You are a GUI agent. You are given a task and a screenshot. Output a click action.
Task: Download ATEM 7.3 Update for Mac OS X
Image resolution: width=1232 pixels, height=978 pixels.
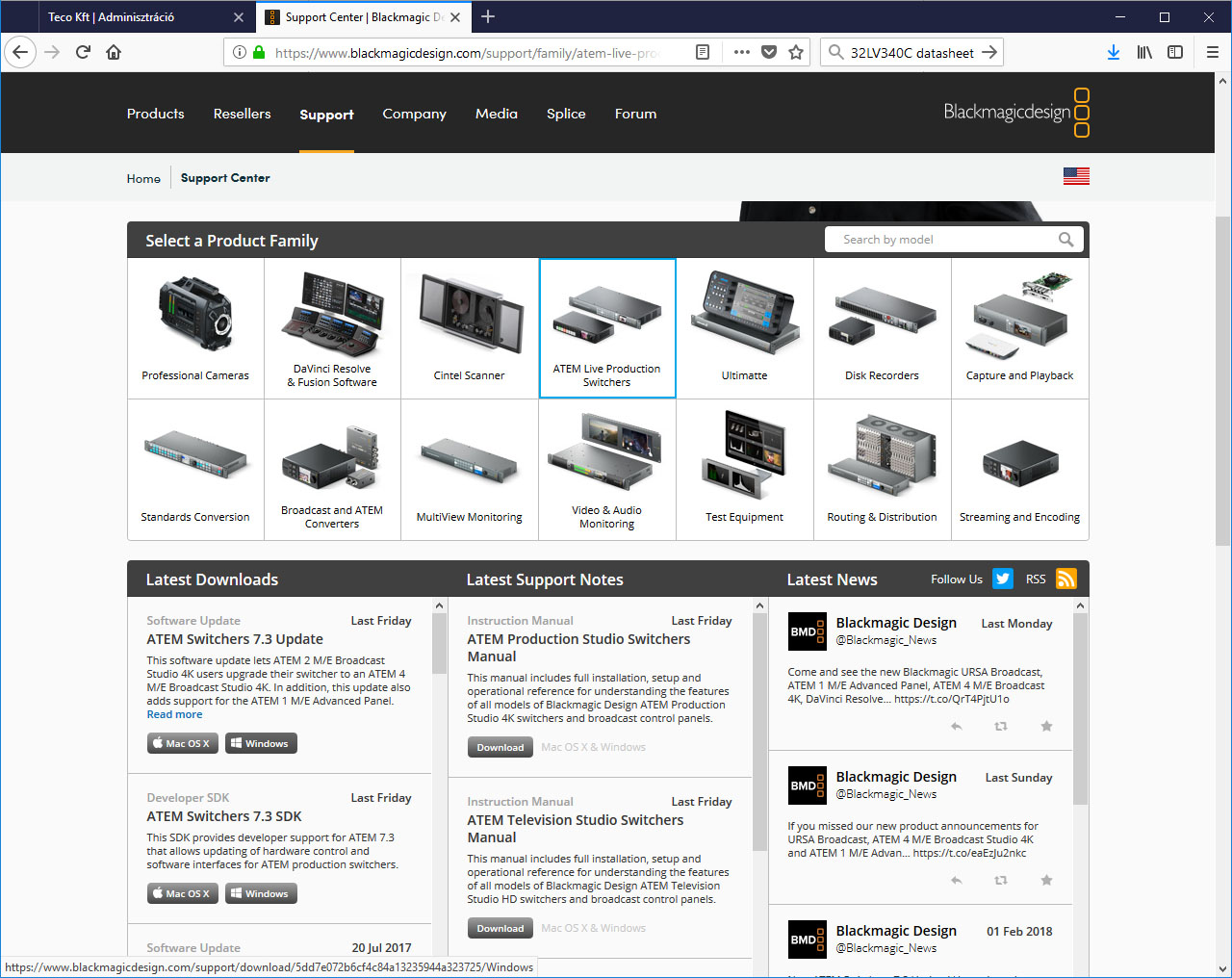point(183,743)
